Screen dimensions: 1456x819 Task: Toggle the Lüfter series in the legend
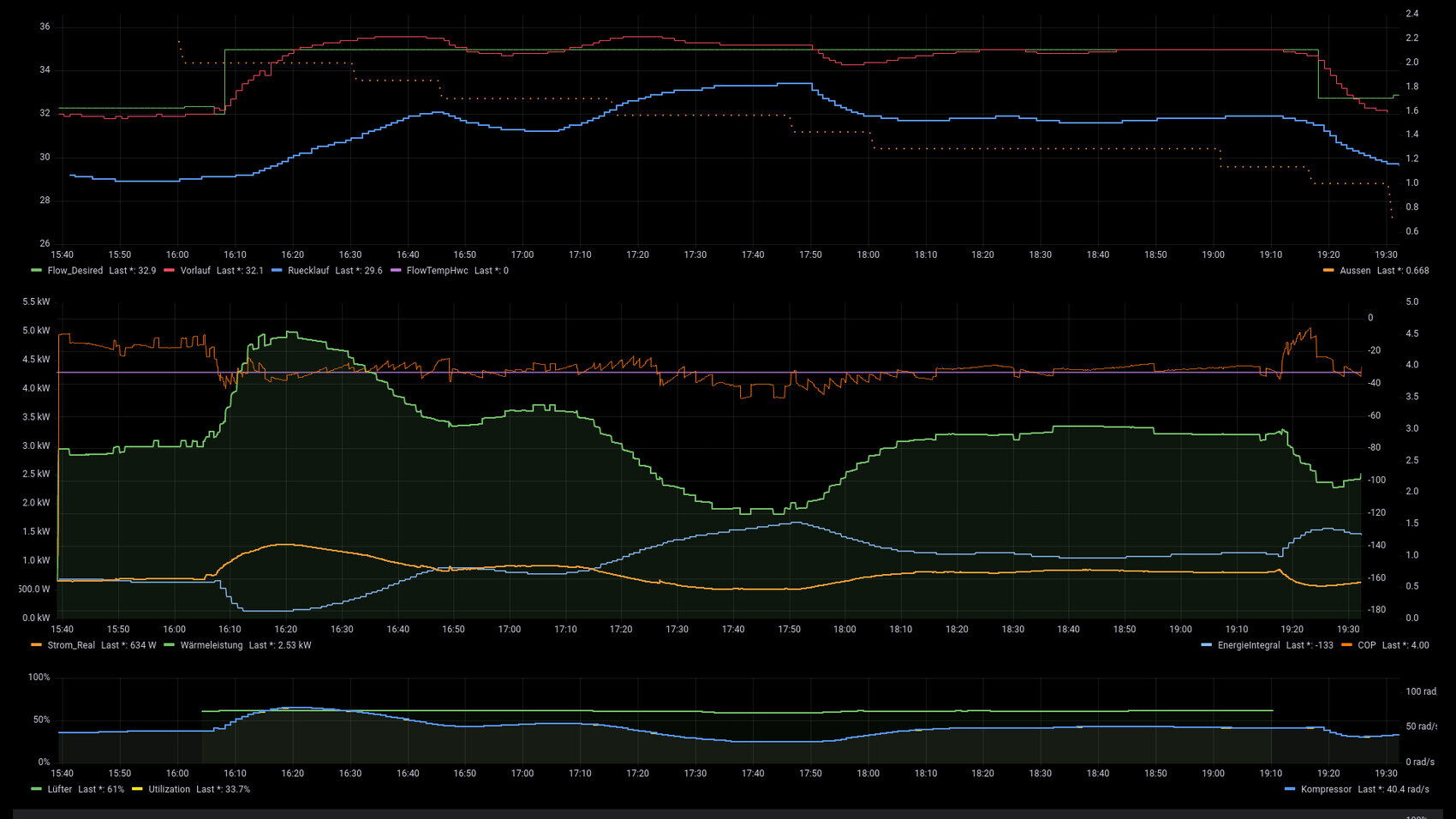(x=60, y=790)
